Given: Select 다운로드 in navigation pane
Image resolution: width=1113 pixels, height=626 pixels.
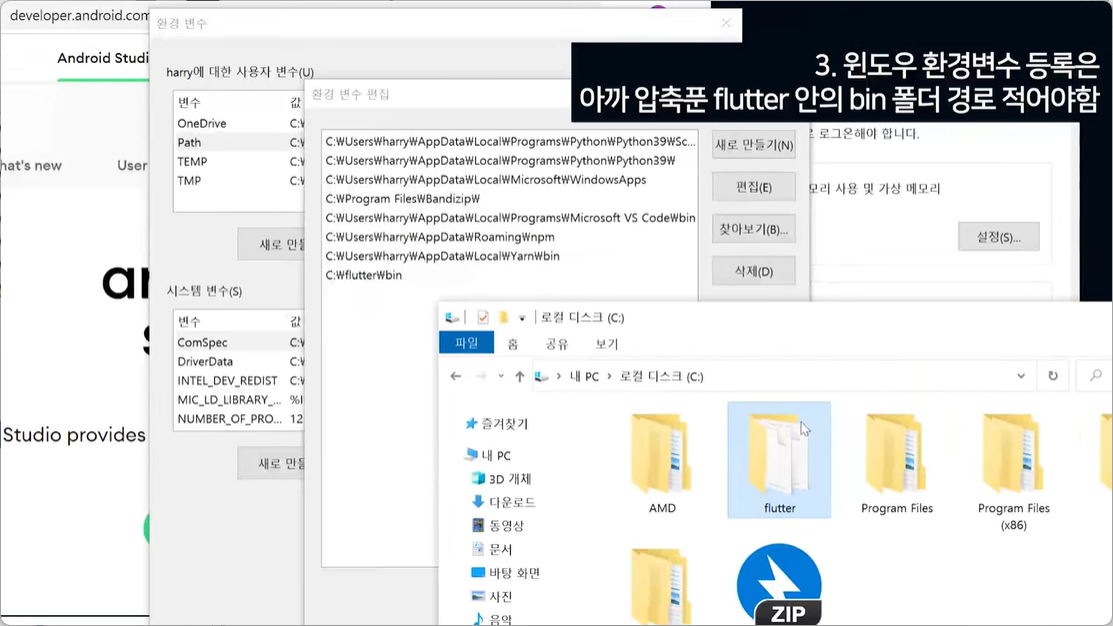Looking at the screenshot, I should click(x=503, y=502).
